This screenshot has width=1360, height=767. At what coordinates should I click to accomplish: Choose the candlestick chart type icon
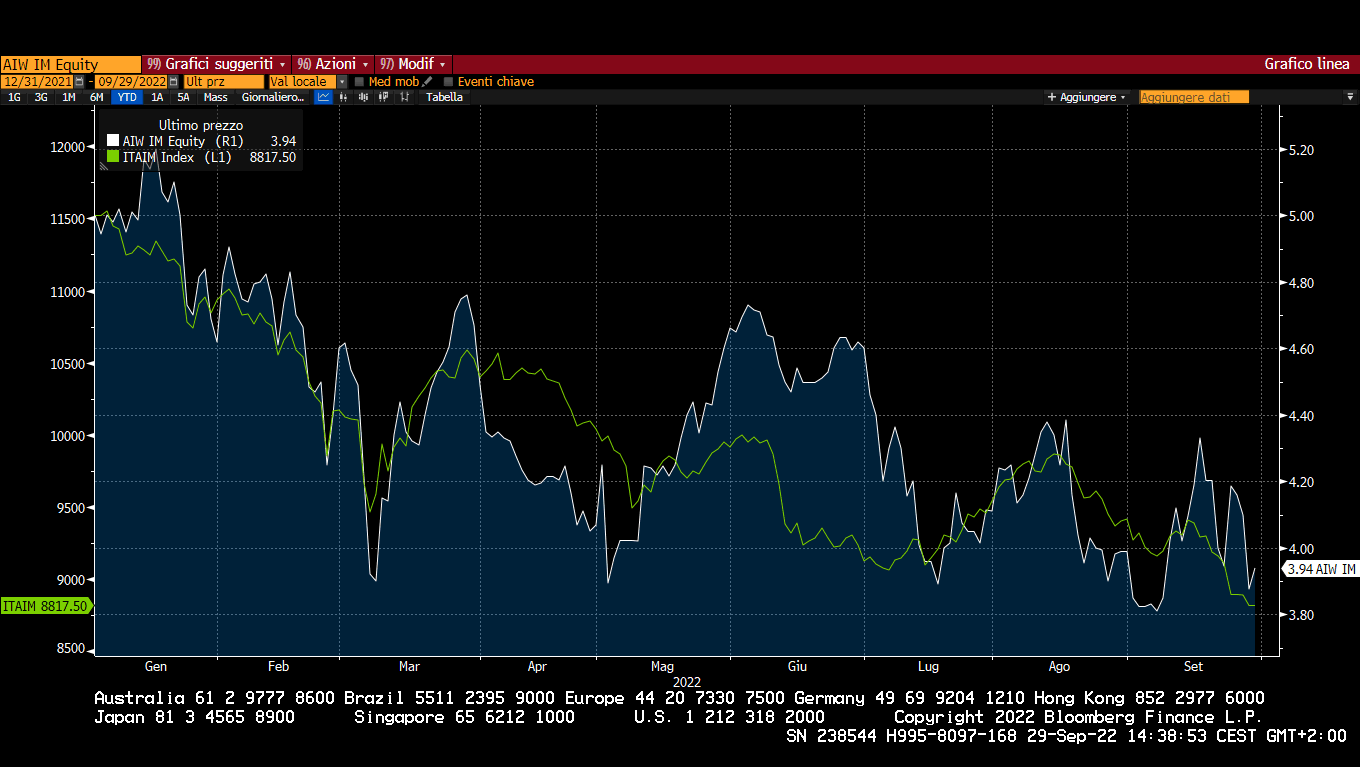pos(364,97)
